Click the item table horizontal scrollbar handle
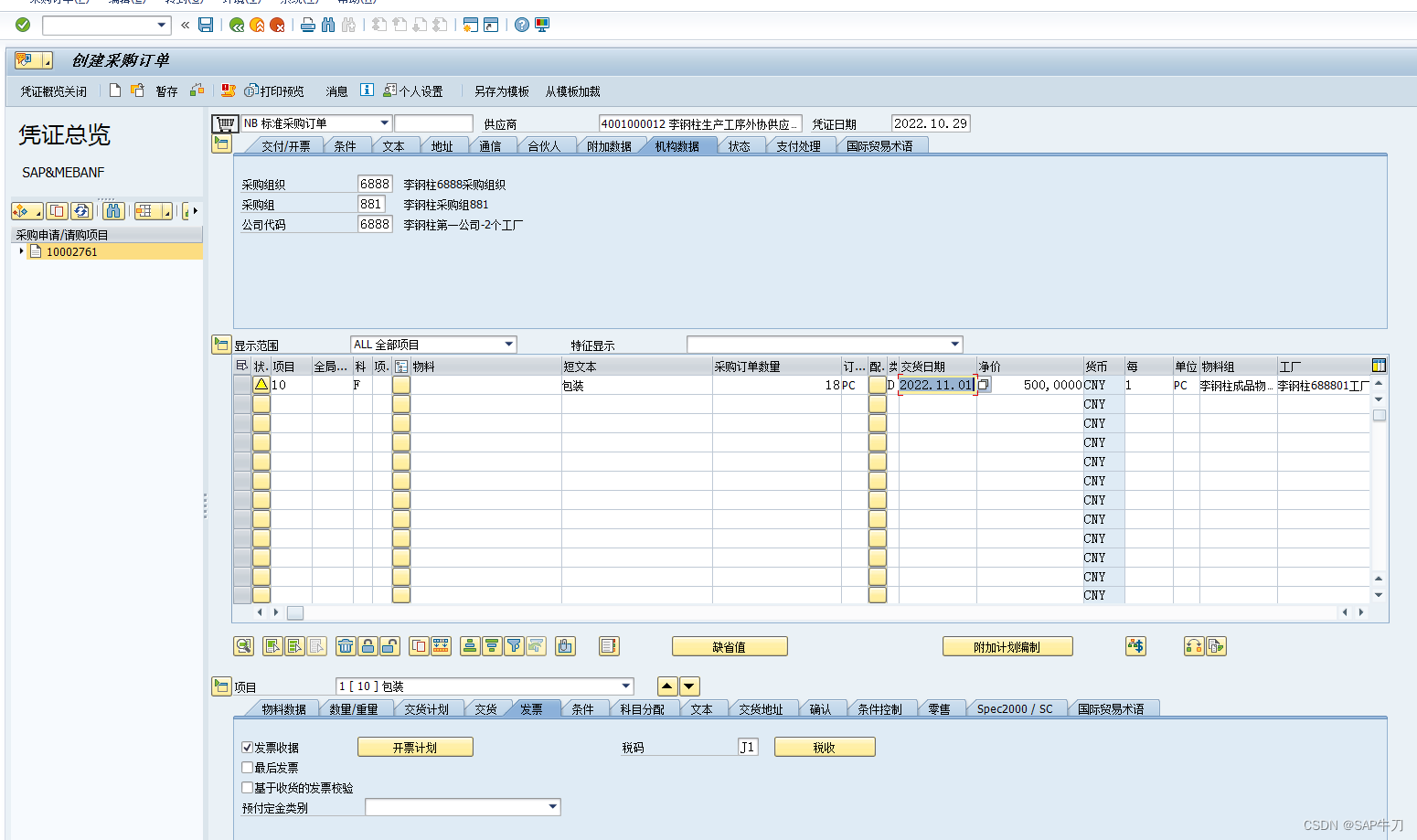The image size is (1417, 840). click(x=295, y=613)
